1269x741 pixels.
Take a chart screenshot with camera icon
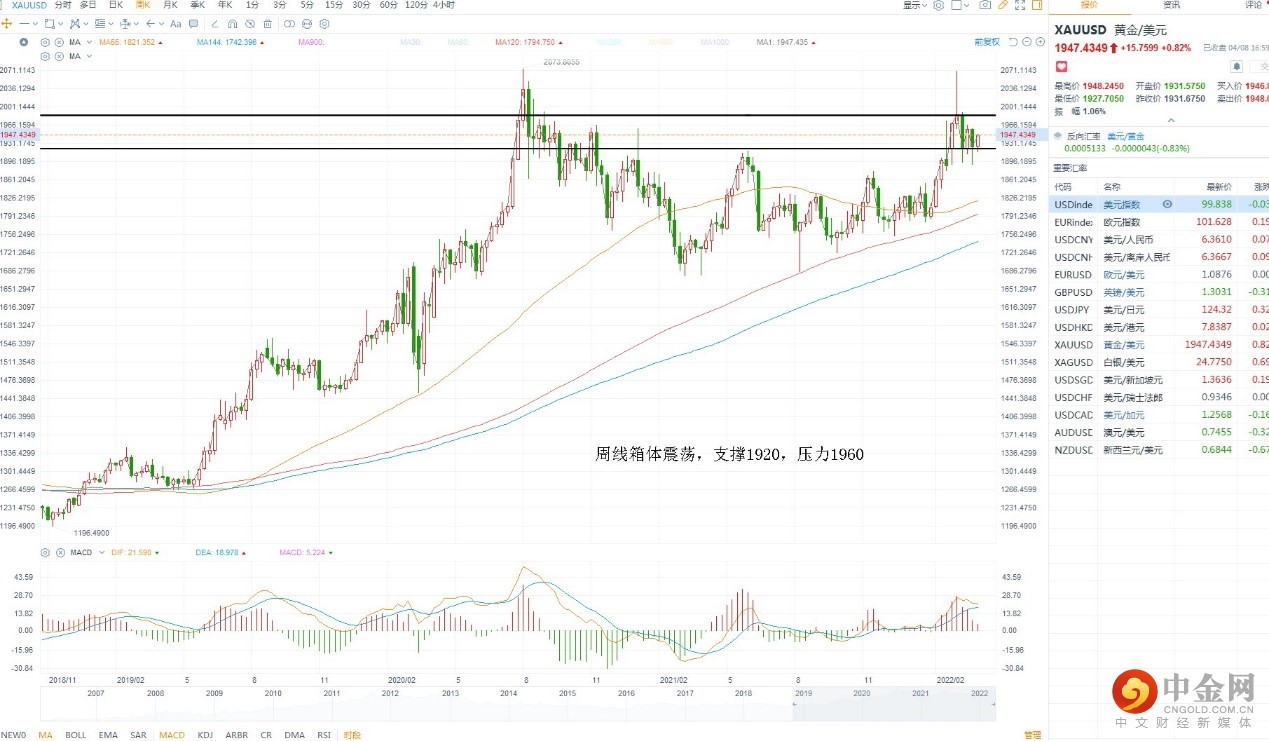click(985, 5)
